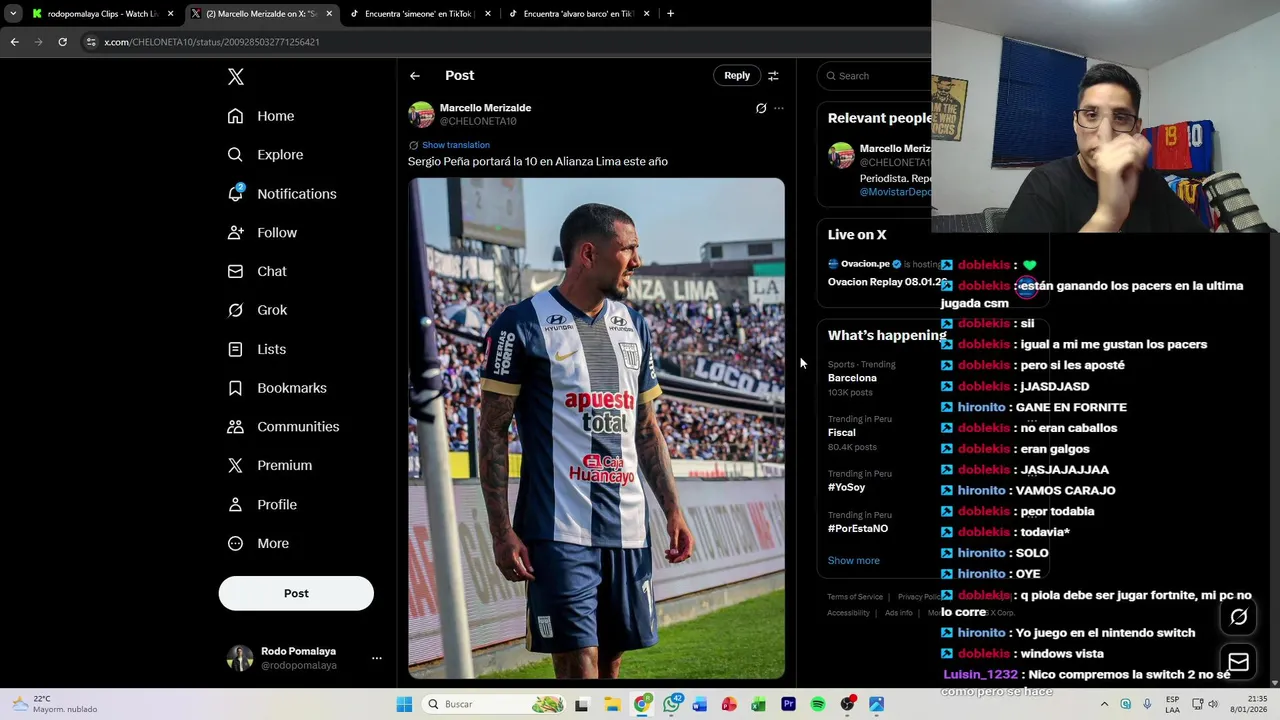Screen dimensions: 1280x720
Task: Open the More circle icon
Action: click(x=235, y=543)
